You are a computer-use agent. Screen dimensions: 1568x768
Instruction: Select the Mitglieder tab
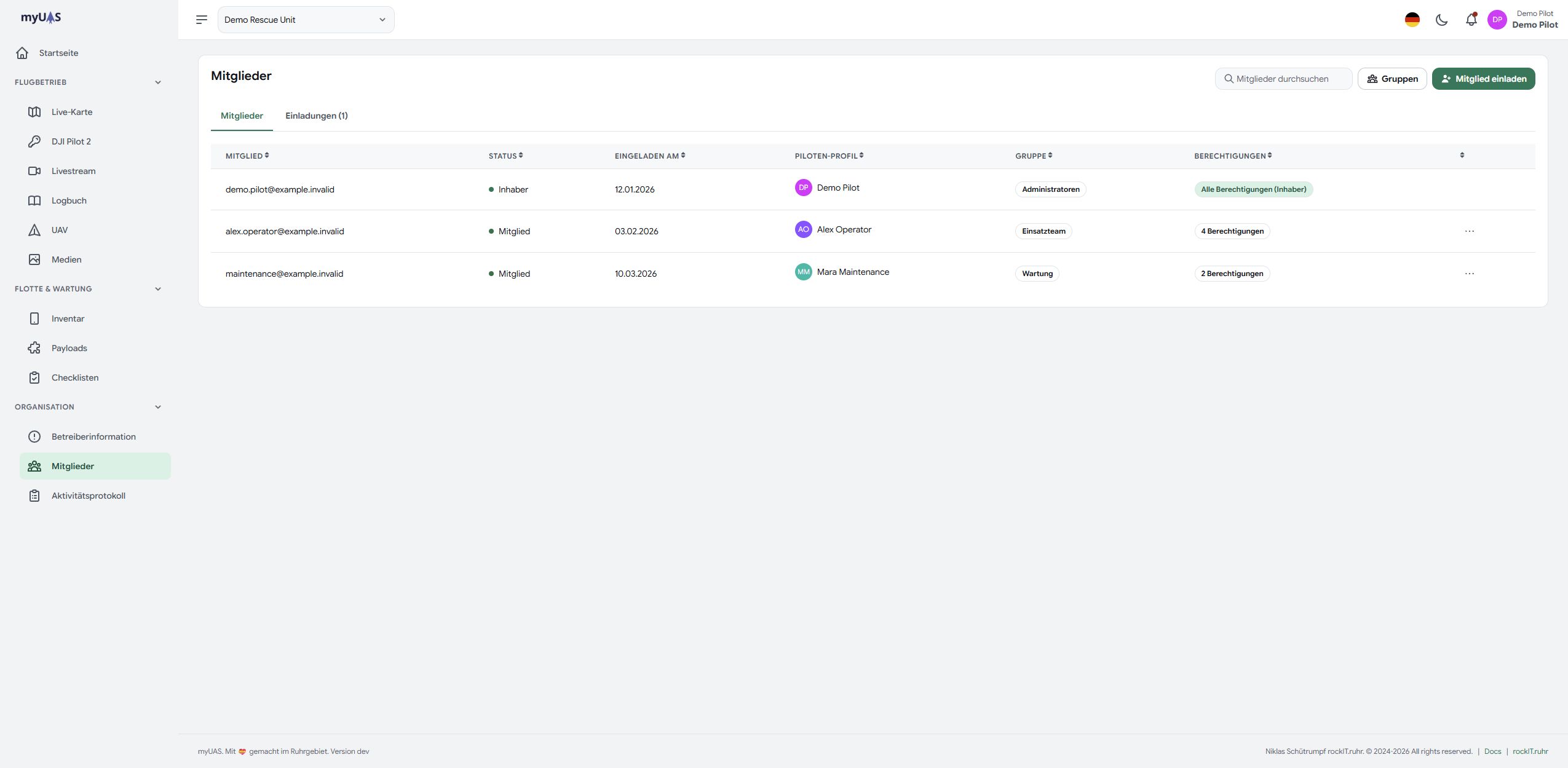[242, 116]
